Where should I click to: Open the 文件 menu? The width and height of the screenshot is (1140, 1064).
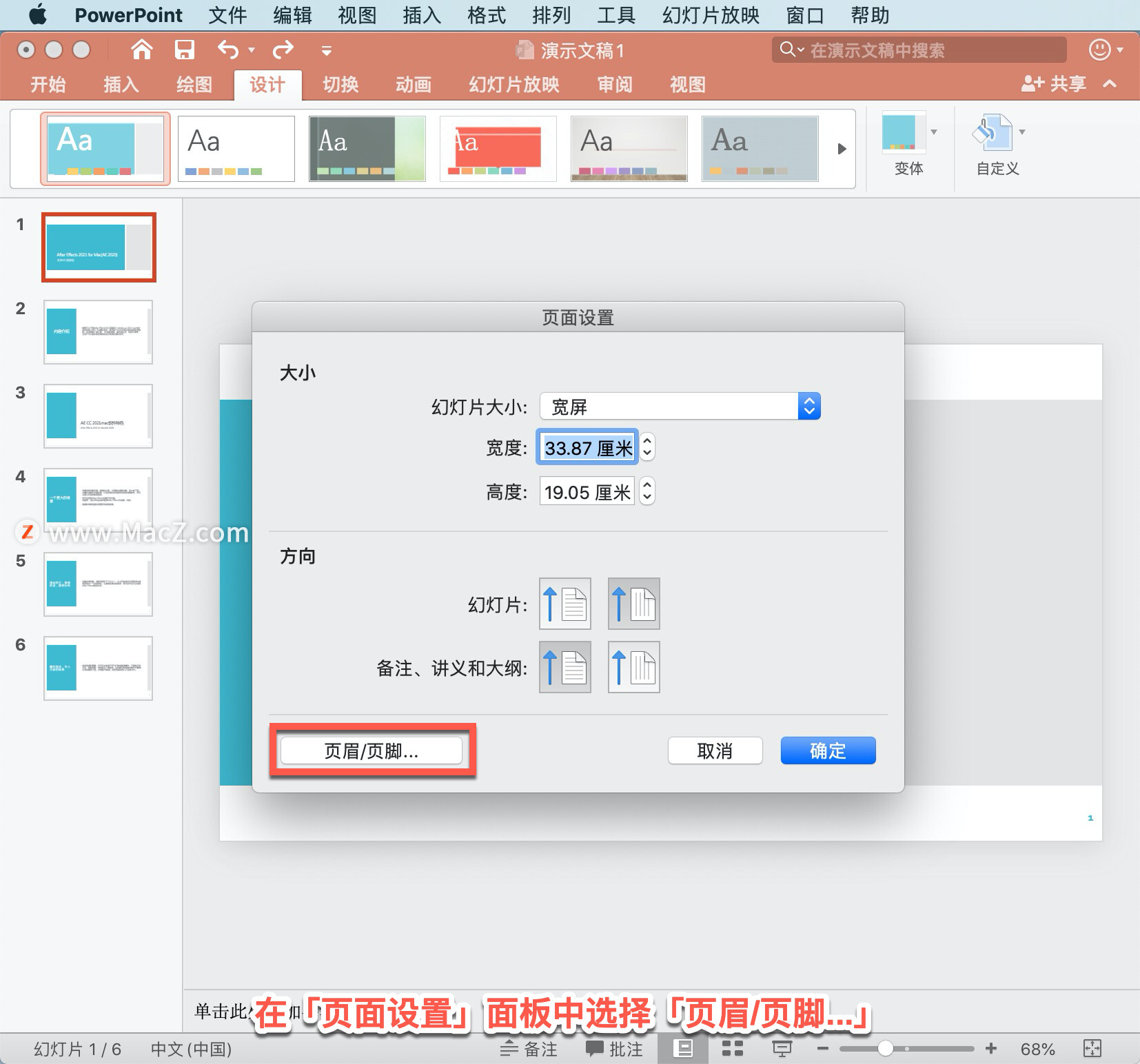click(227, 14)
